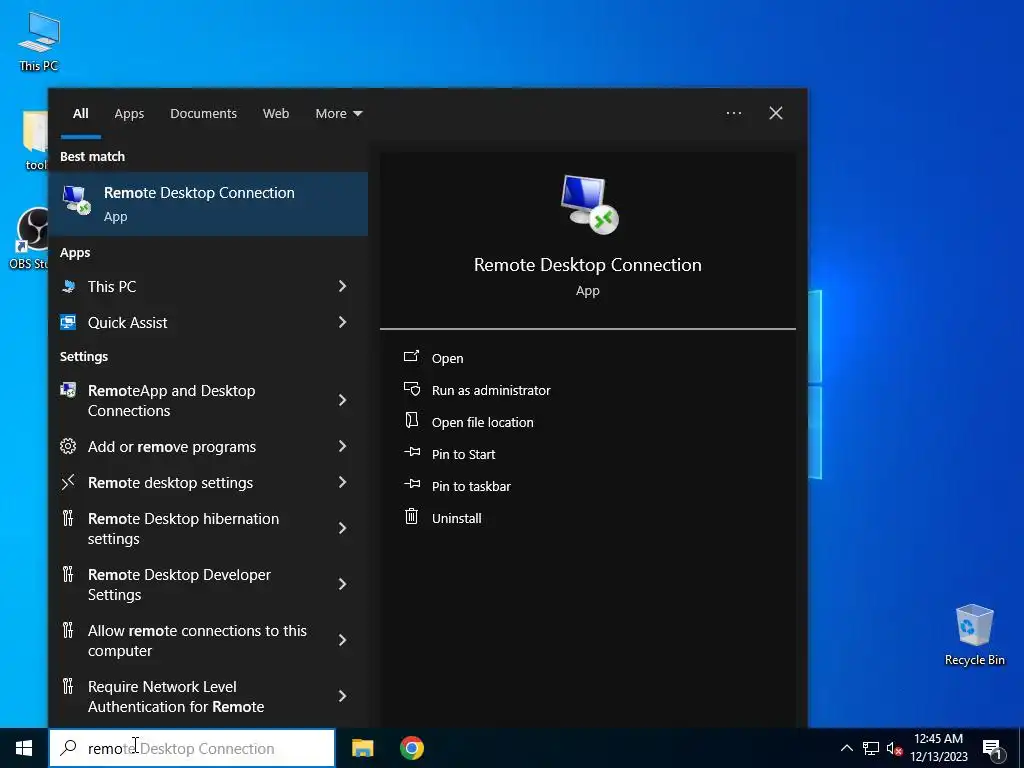Launch Google Chrome from the taskbar
This screenshot has height=768, width=1024.
coord(412,748)
